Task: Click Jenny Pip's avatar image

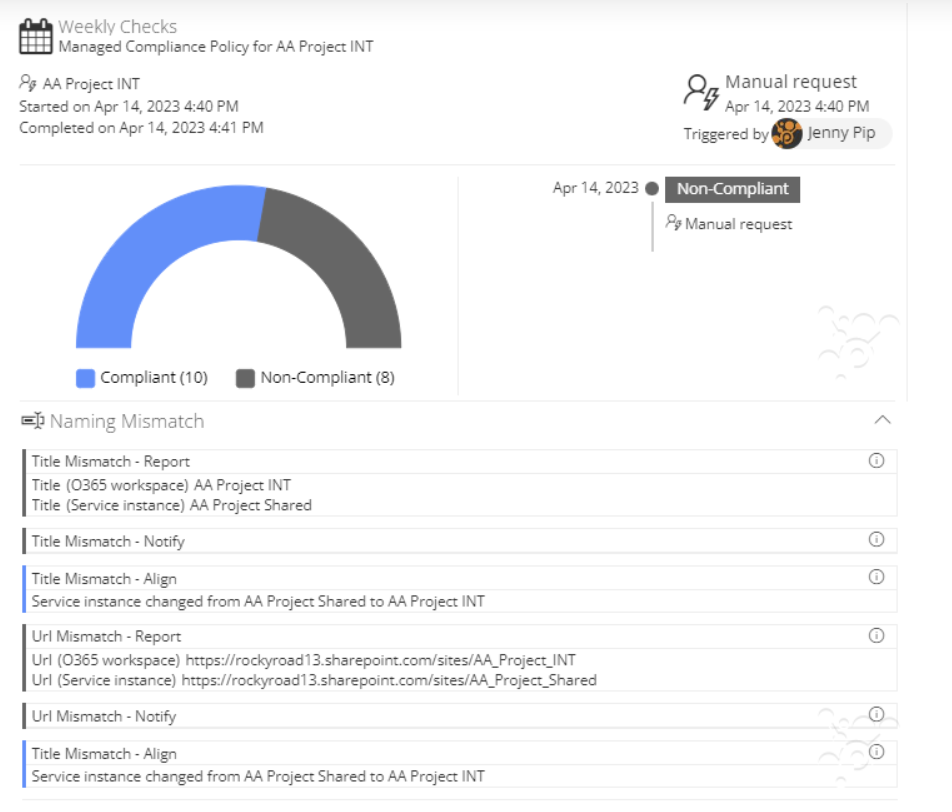Action: pos(787,133)
